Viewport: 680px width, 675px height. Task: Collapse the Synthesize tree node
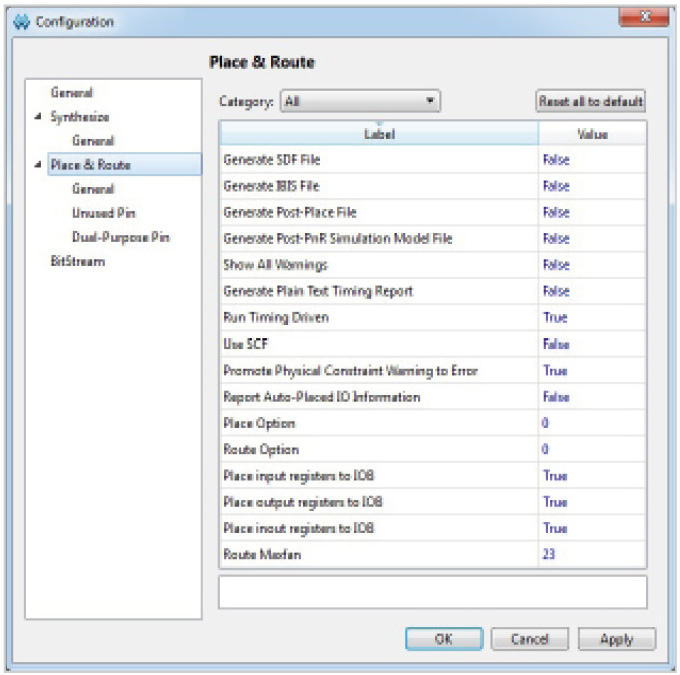tap(38, 117)
